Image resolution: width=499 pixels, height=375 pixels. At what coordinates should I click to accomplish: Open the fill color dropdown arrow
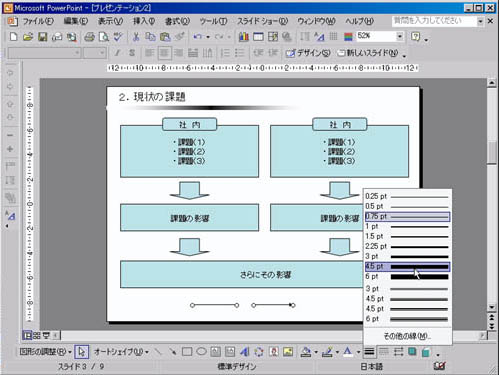(316, 352)
